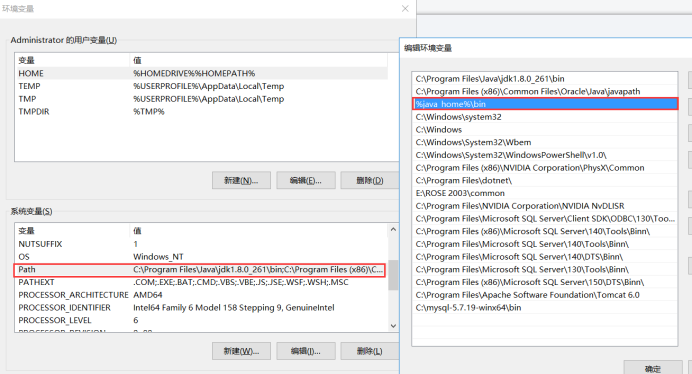Select the HOME user variable row
Screen dimensions: 692x374
(201, 73)
